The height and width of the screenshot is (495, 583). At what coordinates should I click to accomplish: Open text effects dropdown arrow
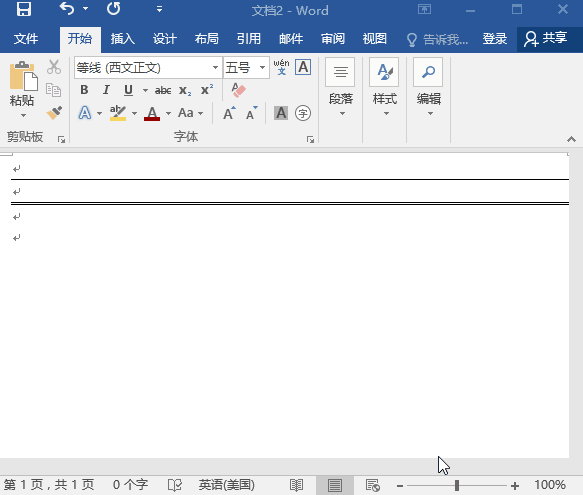tap(99, 113)
